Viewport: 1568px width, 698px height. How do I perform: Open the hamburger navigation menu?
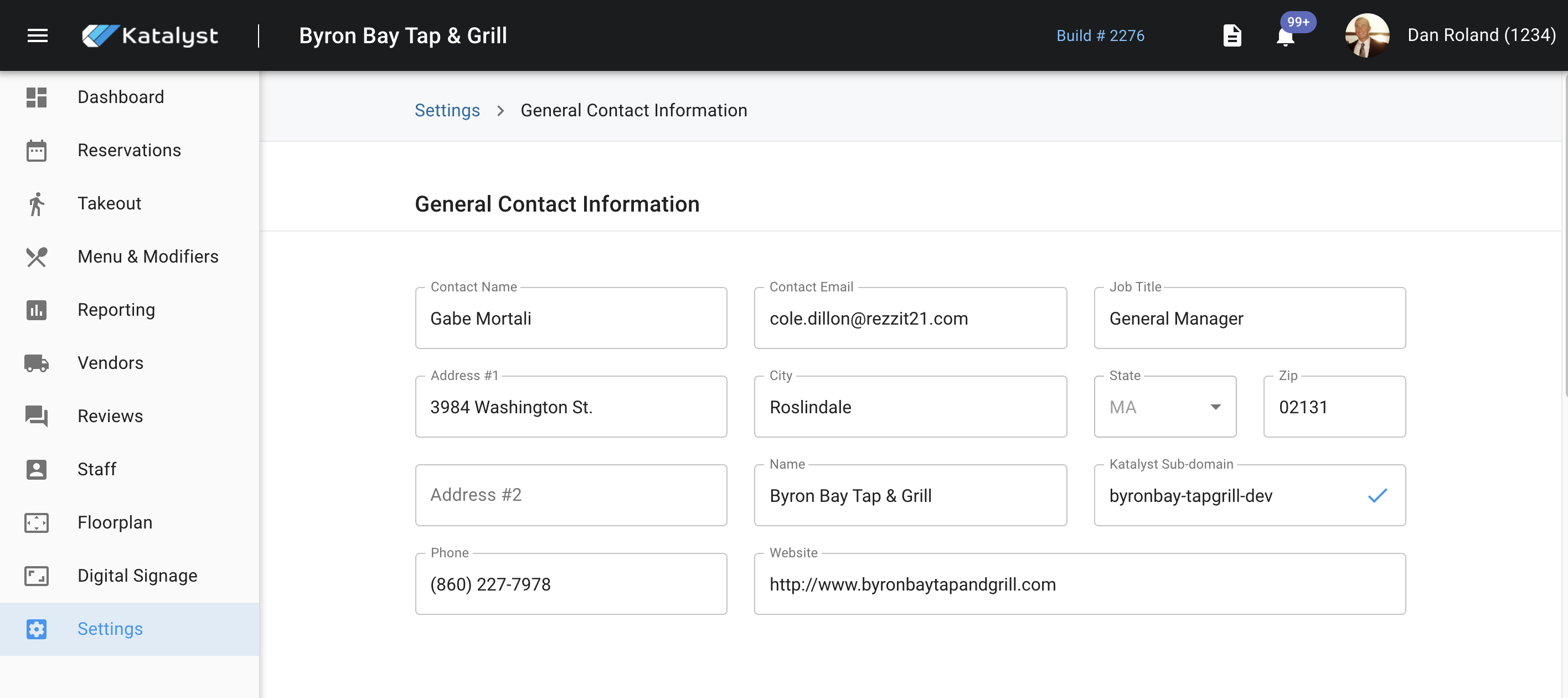(37, 35)
